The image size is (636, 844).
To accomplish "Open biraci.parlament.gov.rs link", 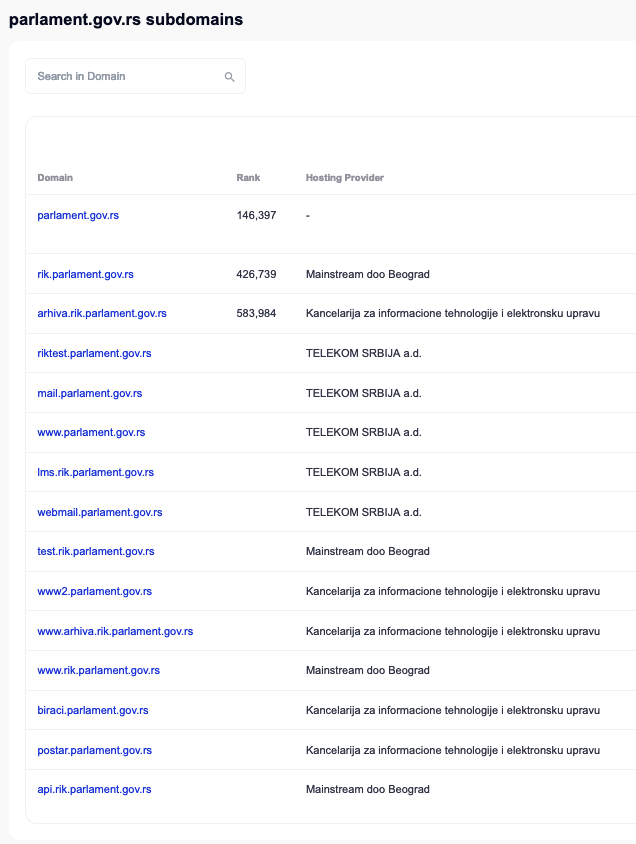I will [93, 710].
